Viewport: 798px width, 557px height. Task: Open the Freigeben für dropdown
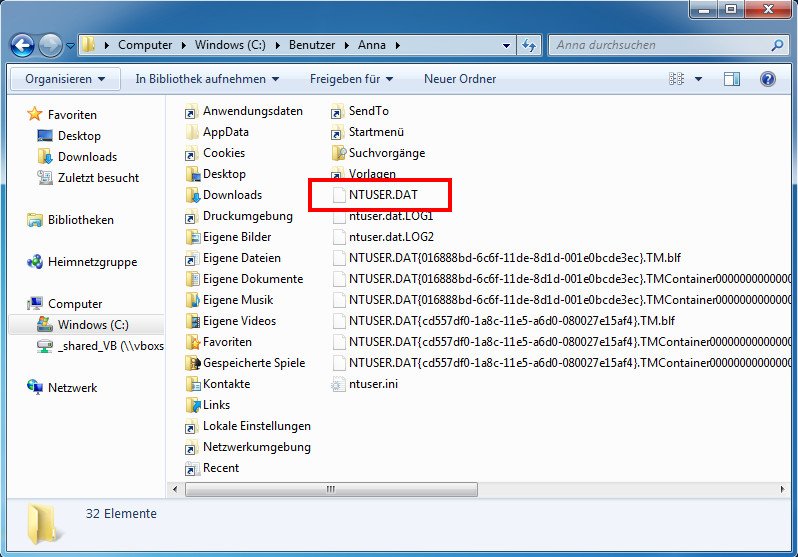pyautogui.click(x=351, y=79)
